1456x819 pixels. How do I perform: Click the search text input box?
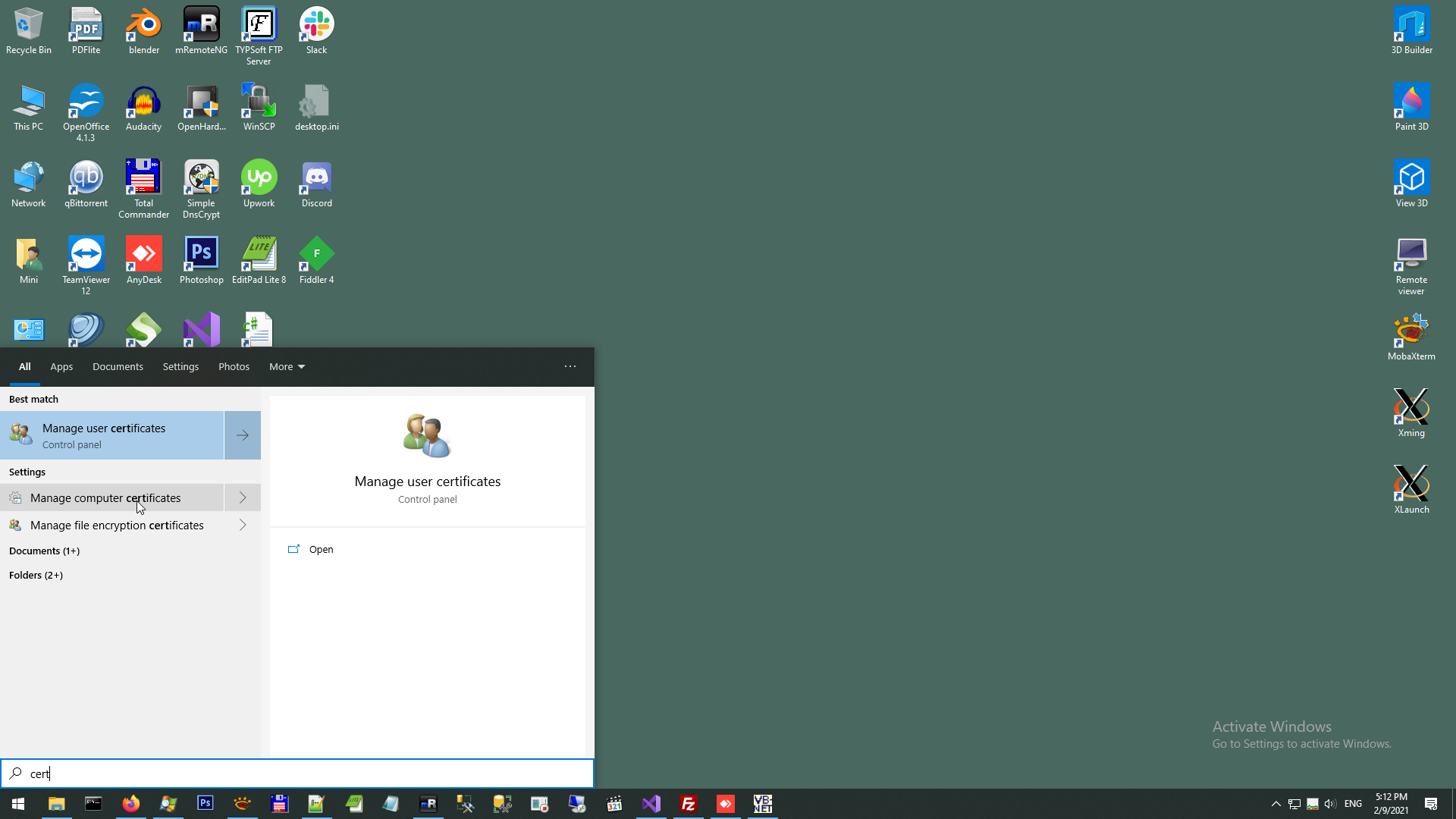pyautogui.click(x=303, y=774)
